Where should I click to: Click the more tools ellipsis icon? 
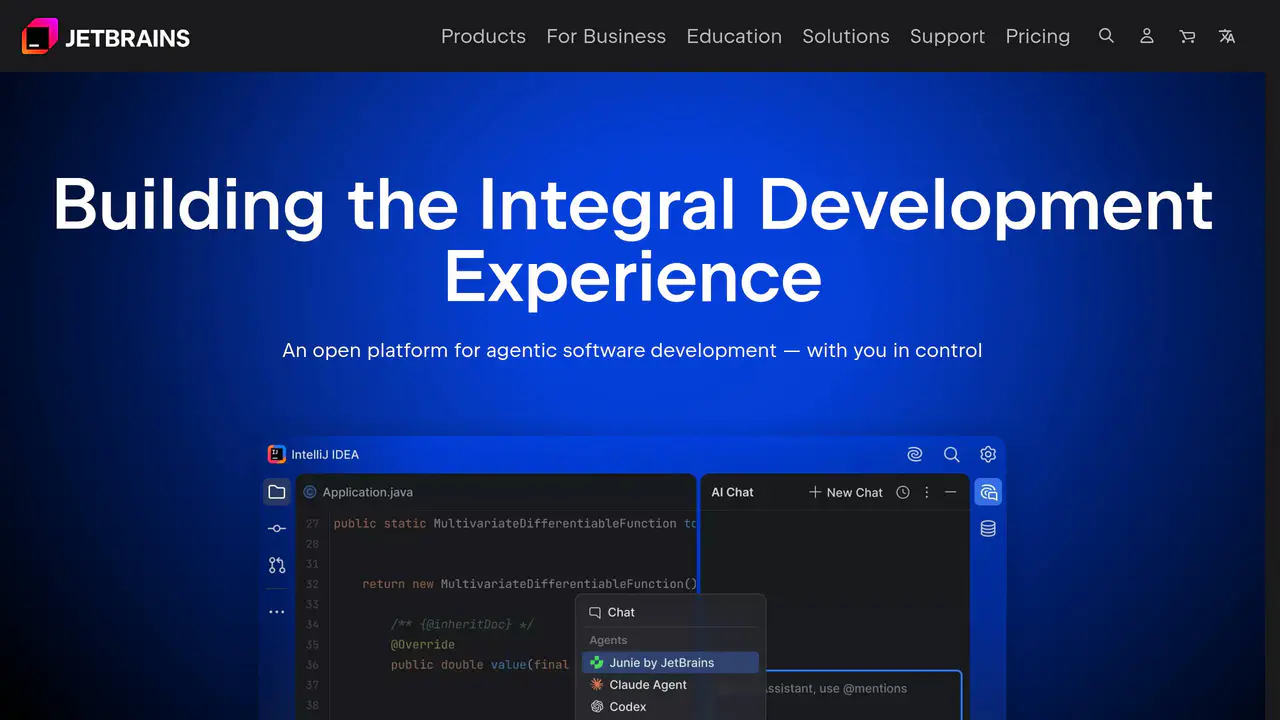click(x=277, y=612)
